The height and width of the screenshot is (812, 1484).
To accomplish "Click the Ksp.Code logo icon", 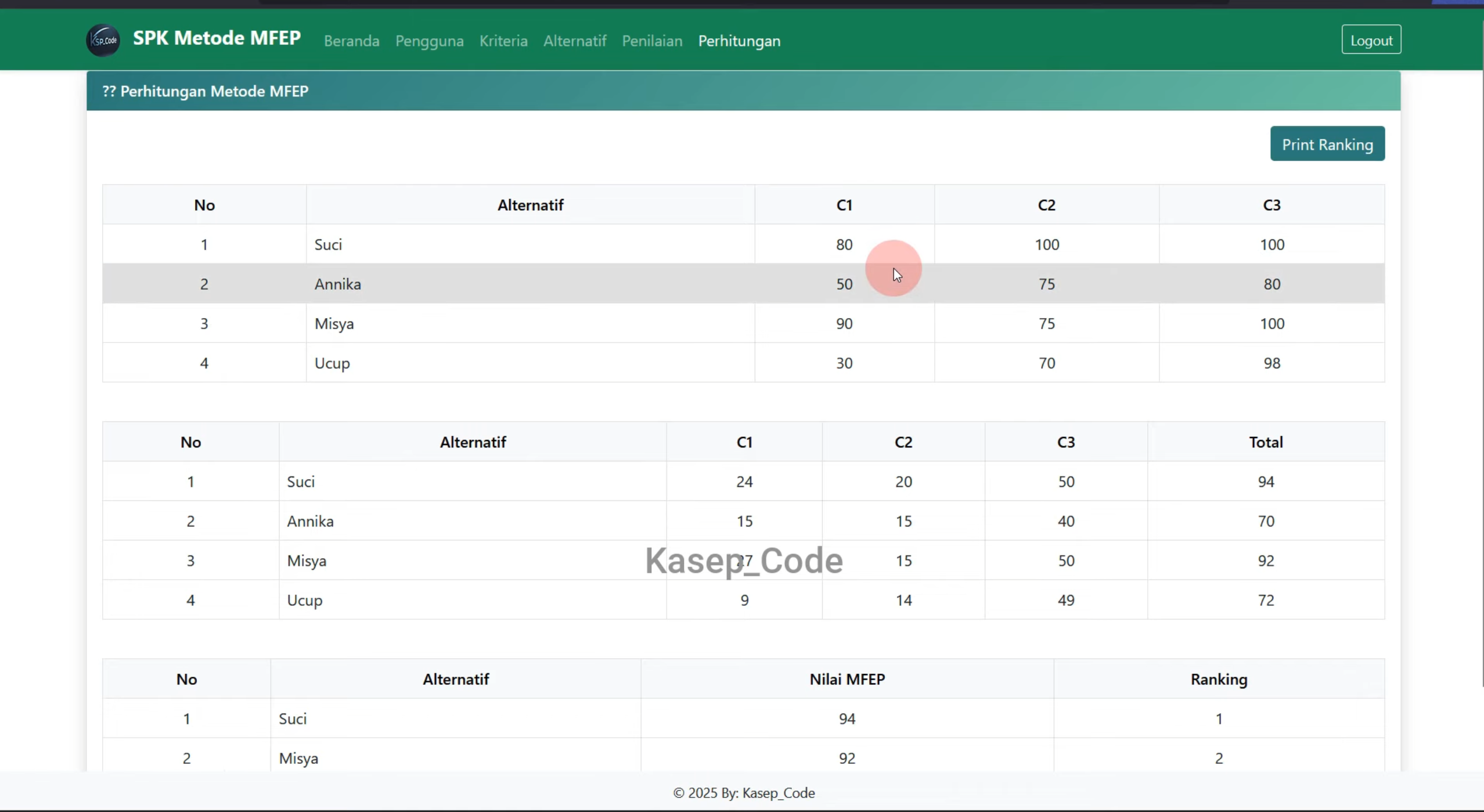I will 103,40.
